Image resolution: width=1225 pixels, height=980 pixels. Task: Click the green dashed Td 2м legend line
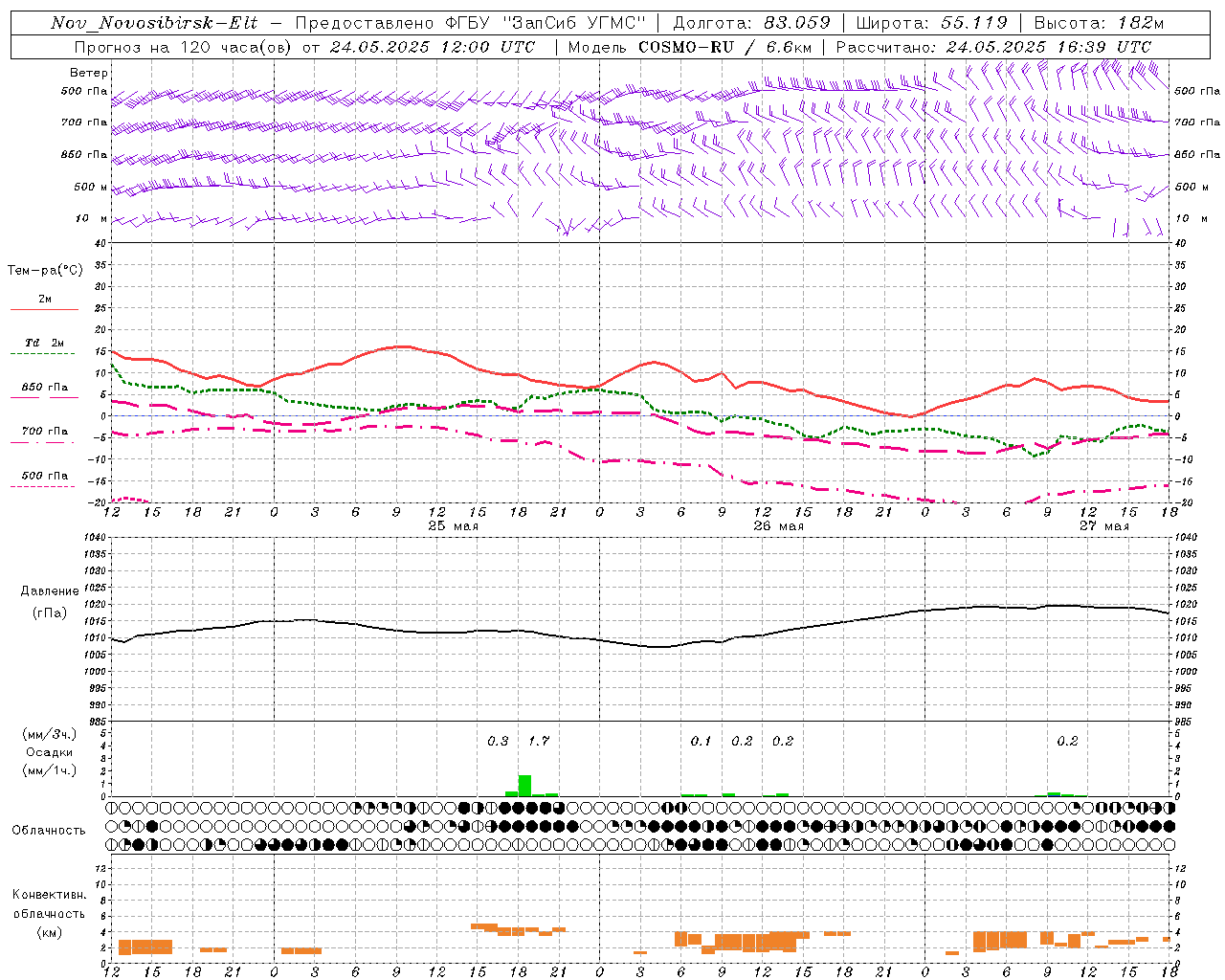point(42,353)
